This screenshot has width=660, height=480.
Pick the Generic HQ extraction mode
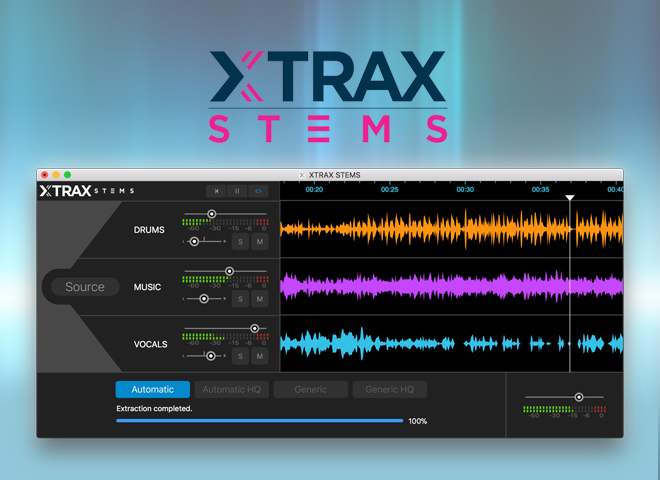[389, 390]
